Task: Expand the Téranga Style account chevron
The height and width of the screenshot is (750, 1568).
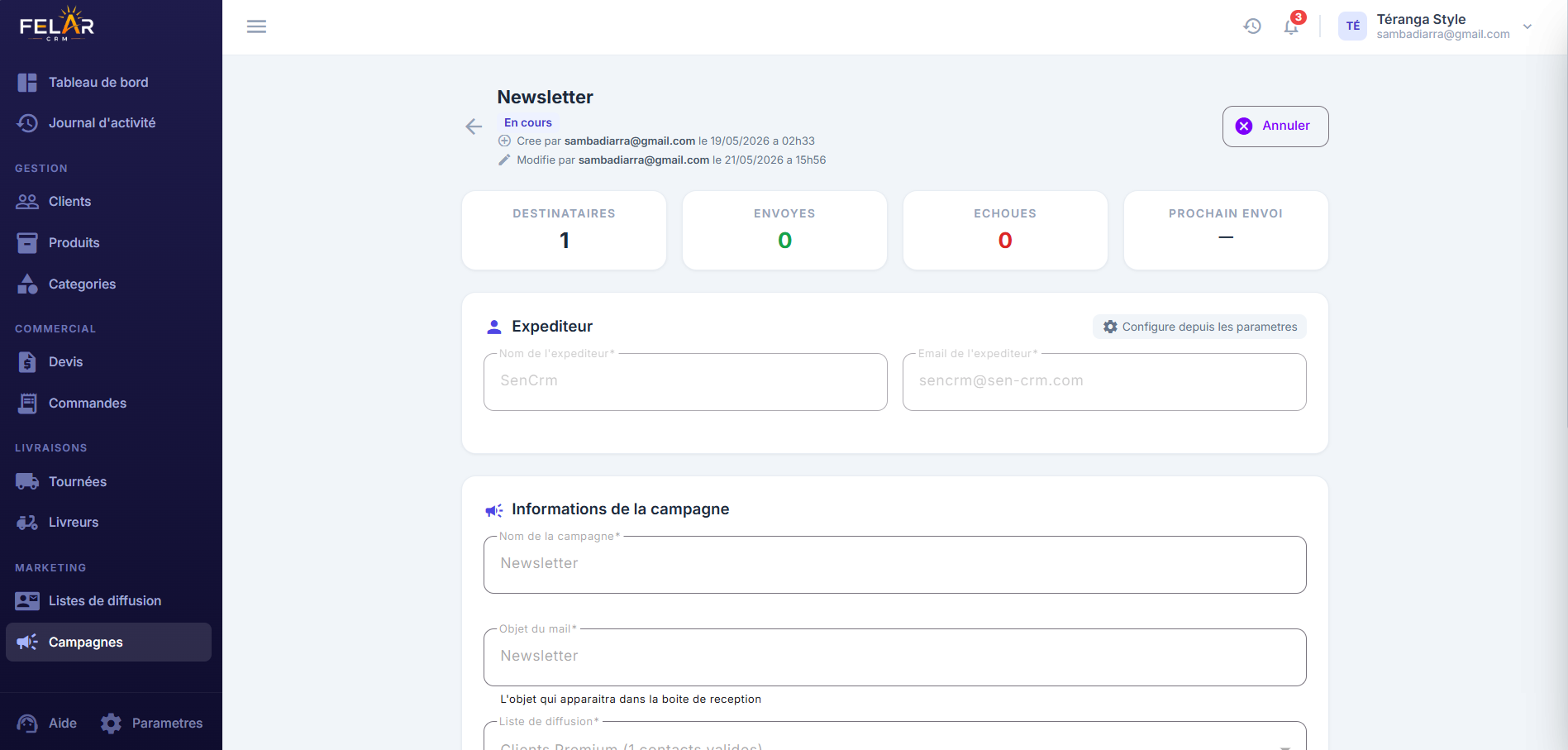Action: [x=1527, y=26]
